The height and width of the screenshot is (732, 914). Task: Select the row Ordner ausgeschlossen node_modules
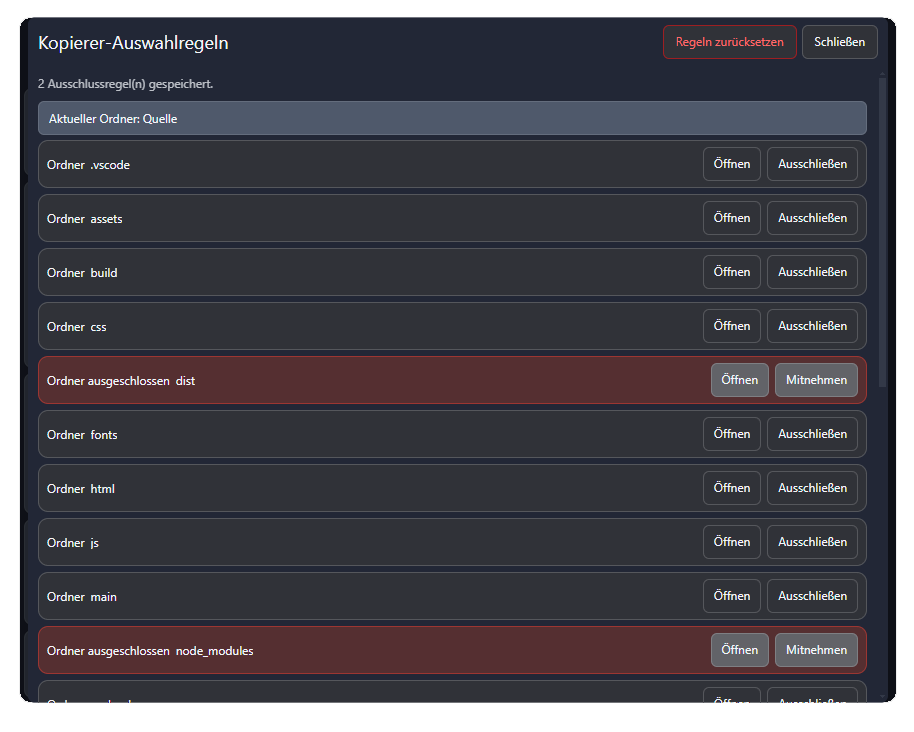pos(452,650)
